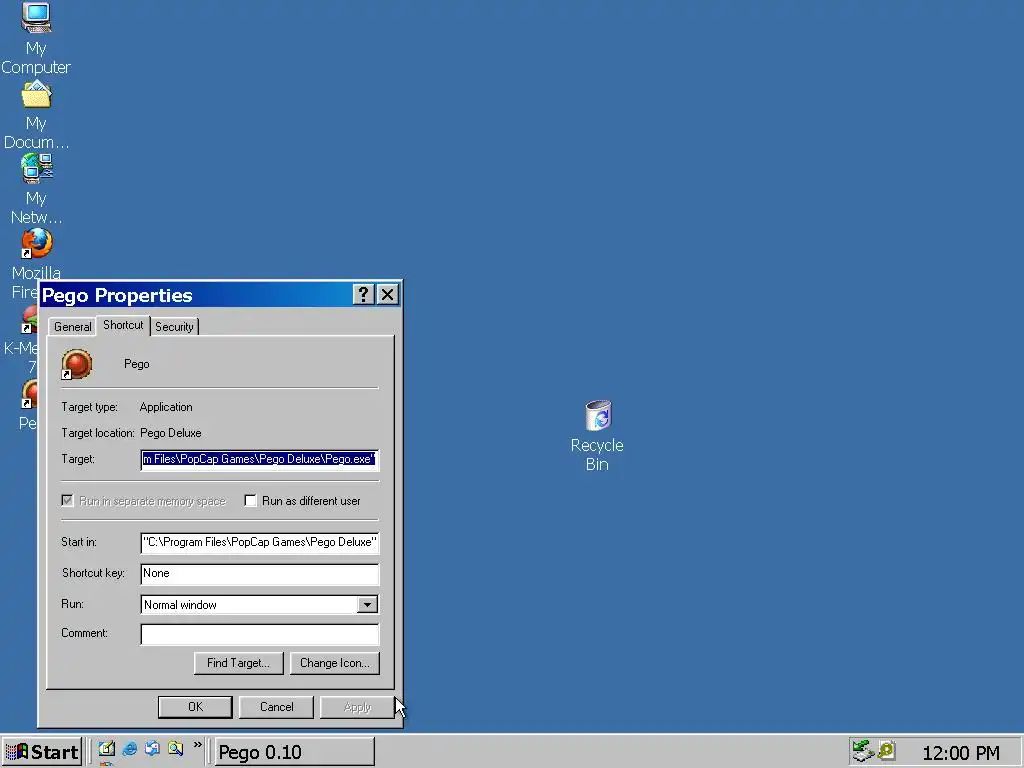This screenshot has width=1024, height=768.
Task: Click the Show Desktop quick launch icon
Action: pyautogui.click(x=106, y=749)
